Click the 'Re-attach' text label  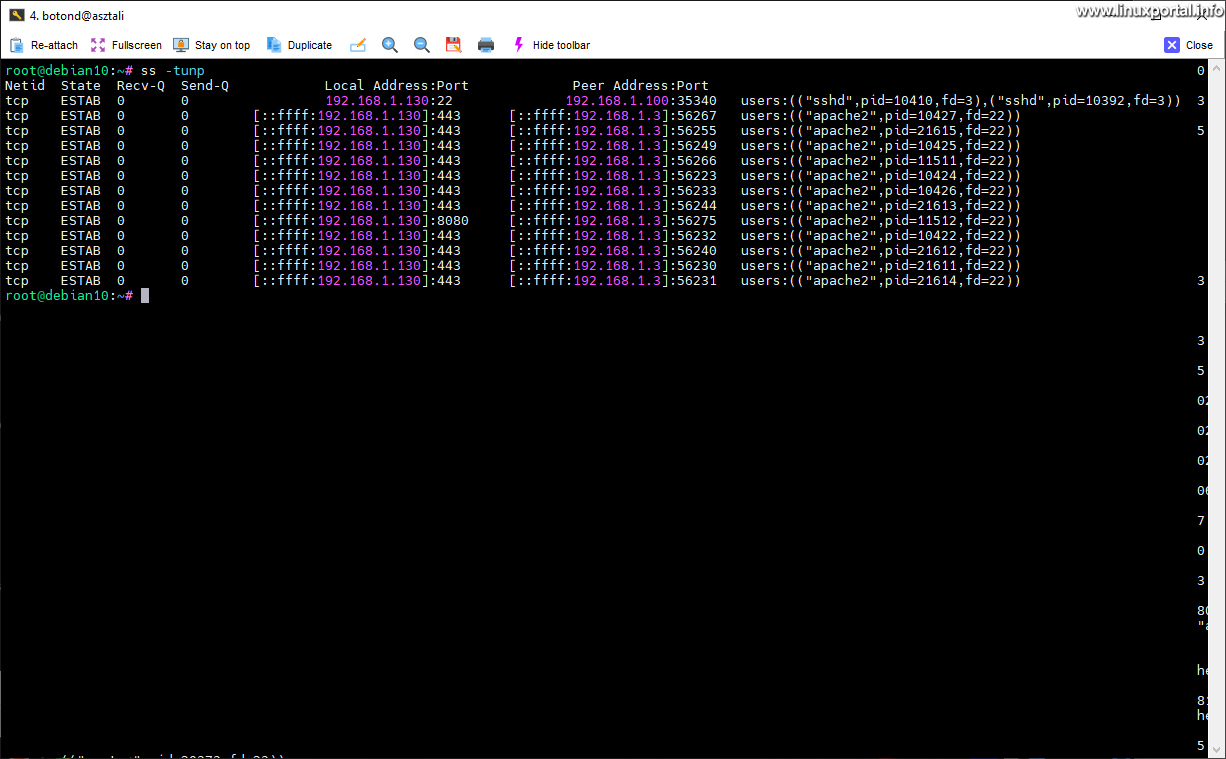(x=54, y=45)
